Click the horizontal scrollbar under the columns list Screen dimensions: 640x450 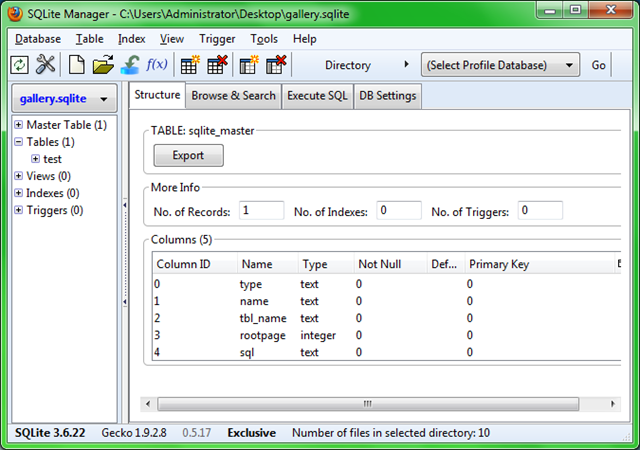pyautogui.click(x=367, y=403)
